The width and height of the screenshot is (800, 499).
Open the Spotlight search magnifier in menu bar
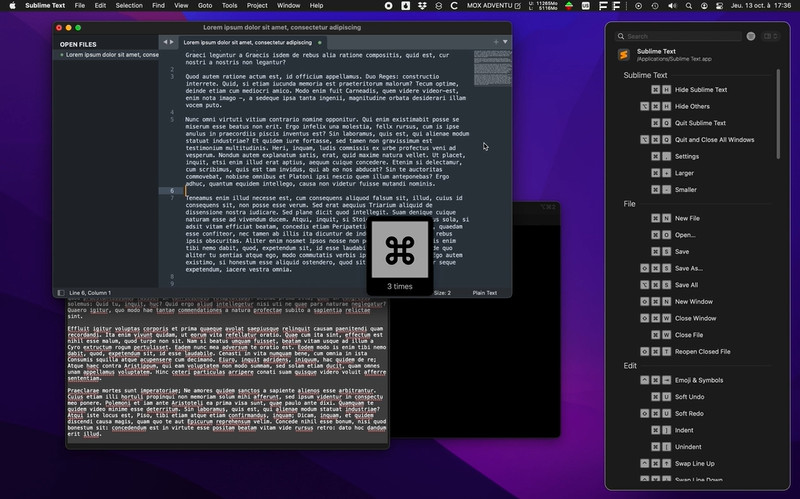[x=689, y=6]
